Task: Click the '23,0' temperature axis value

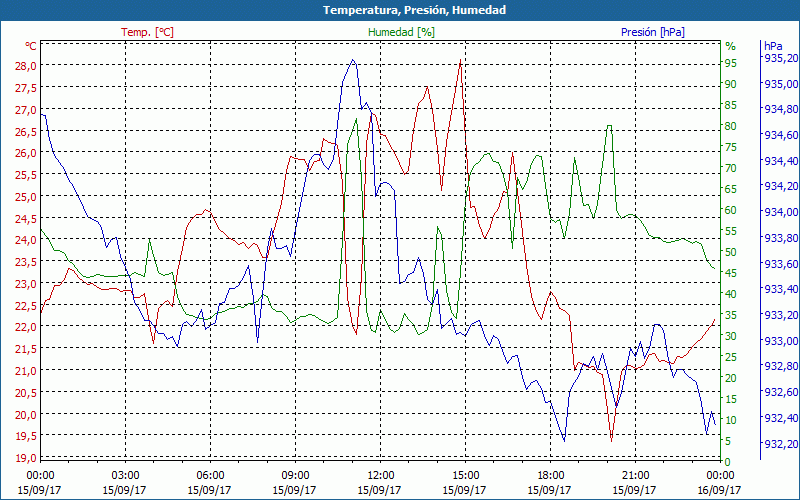Action: pyautogui.click(x=26, y=284)
